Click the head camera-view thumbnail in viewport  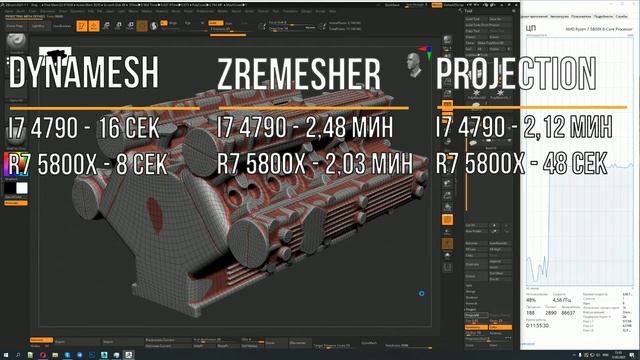pos(414,65)
